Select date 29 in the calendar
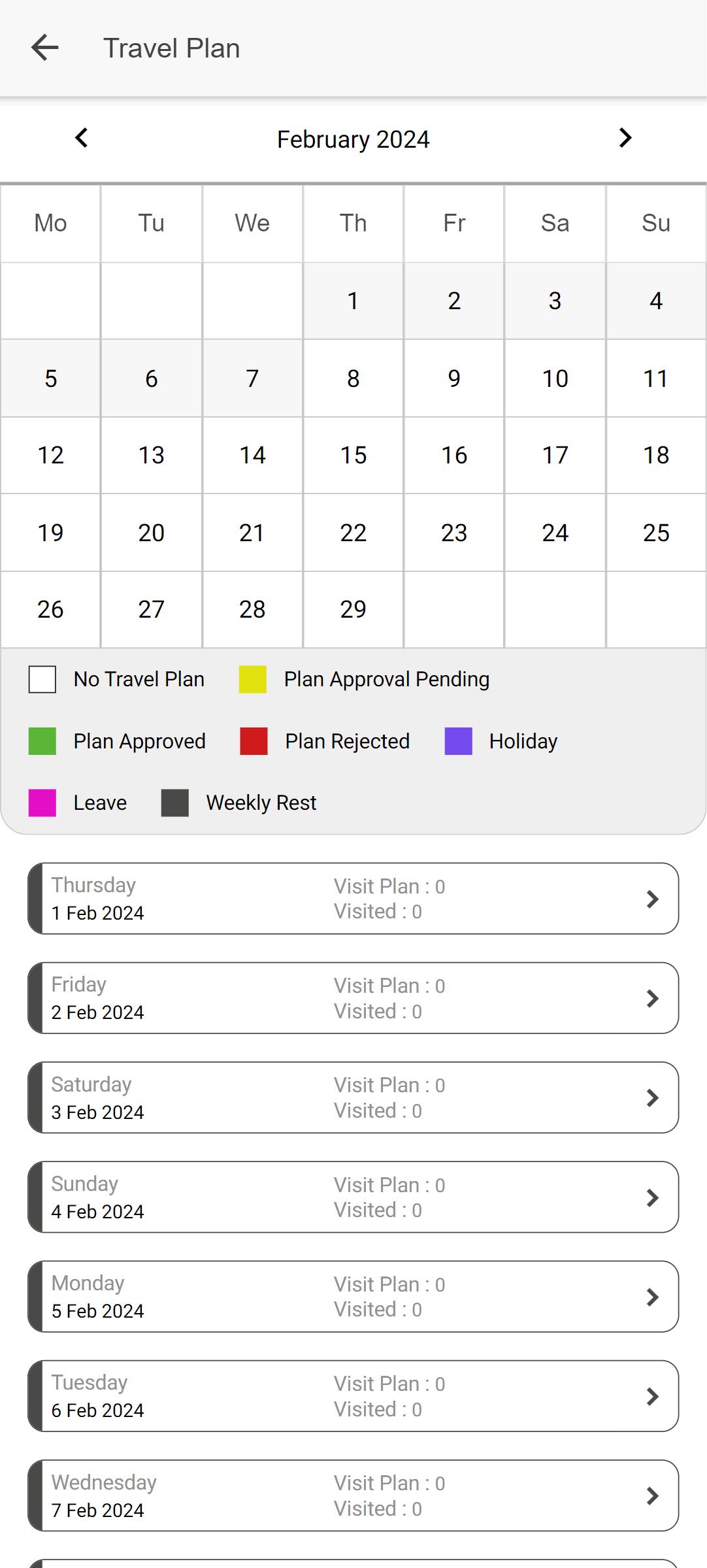 click(354, 610)
